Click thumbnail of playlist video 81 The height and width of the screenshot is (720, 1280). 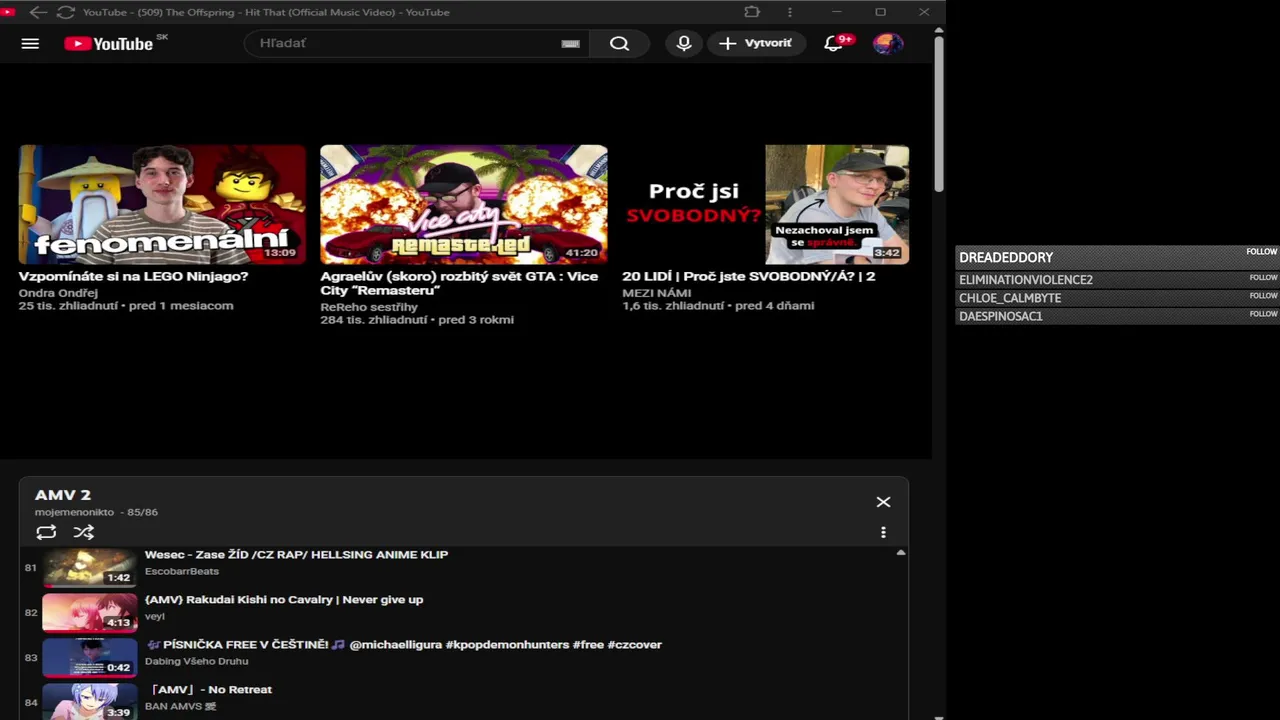[90, 567]
